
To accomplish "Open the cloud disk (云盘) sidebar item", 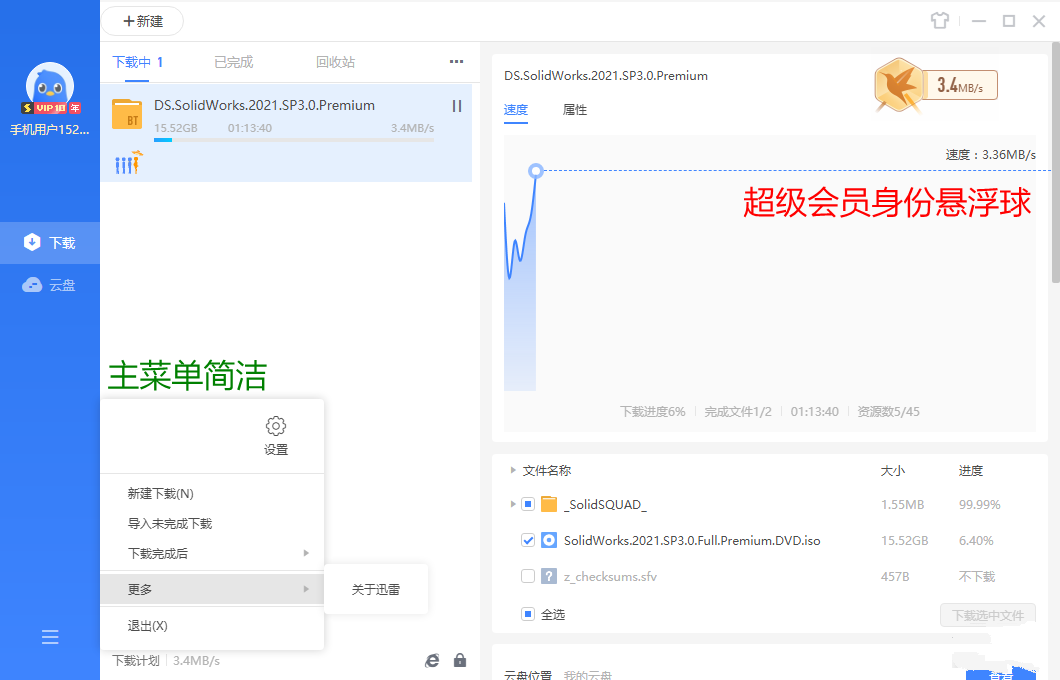I will pos(50,285).
